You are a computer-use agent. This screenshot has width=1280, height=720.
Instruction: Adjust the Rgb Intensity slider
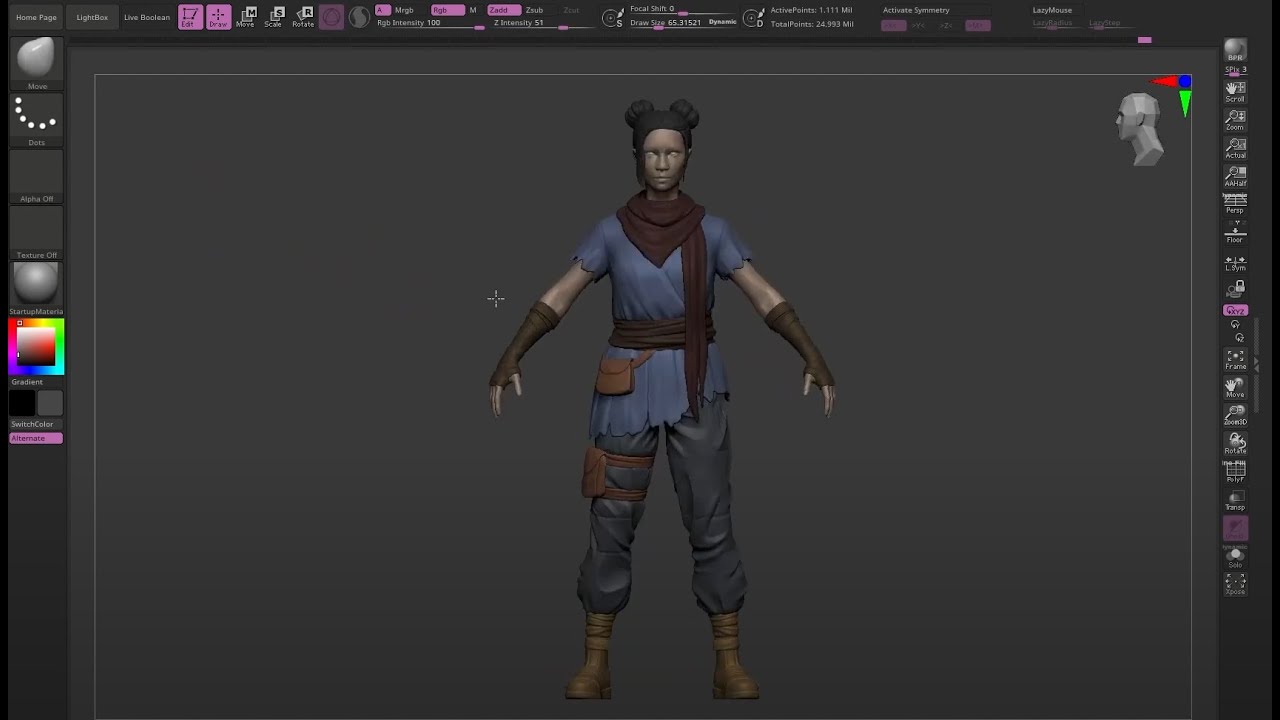(x=431, y=23)
